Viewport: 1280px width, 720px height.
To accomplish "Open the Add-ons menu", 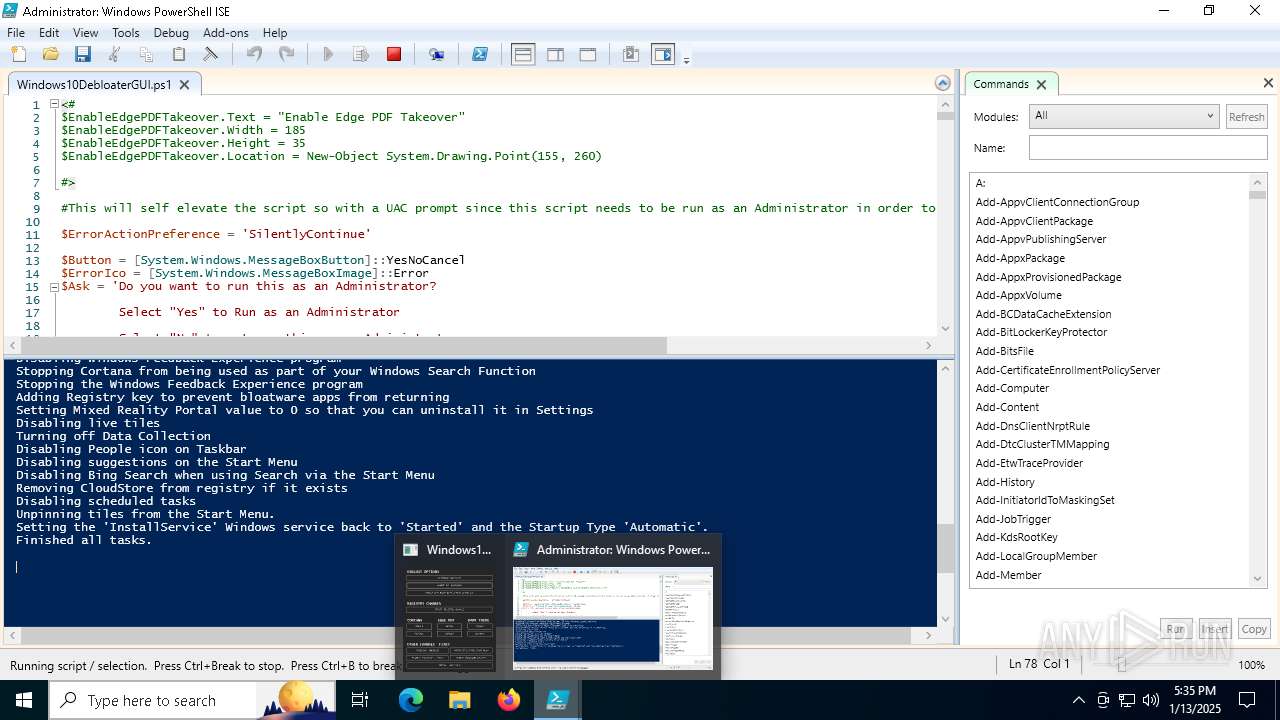I will click(x=225, y=33).
